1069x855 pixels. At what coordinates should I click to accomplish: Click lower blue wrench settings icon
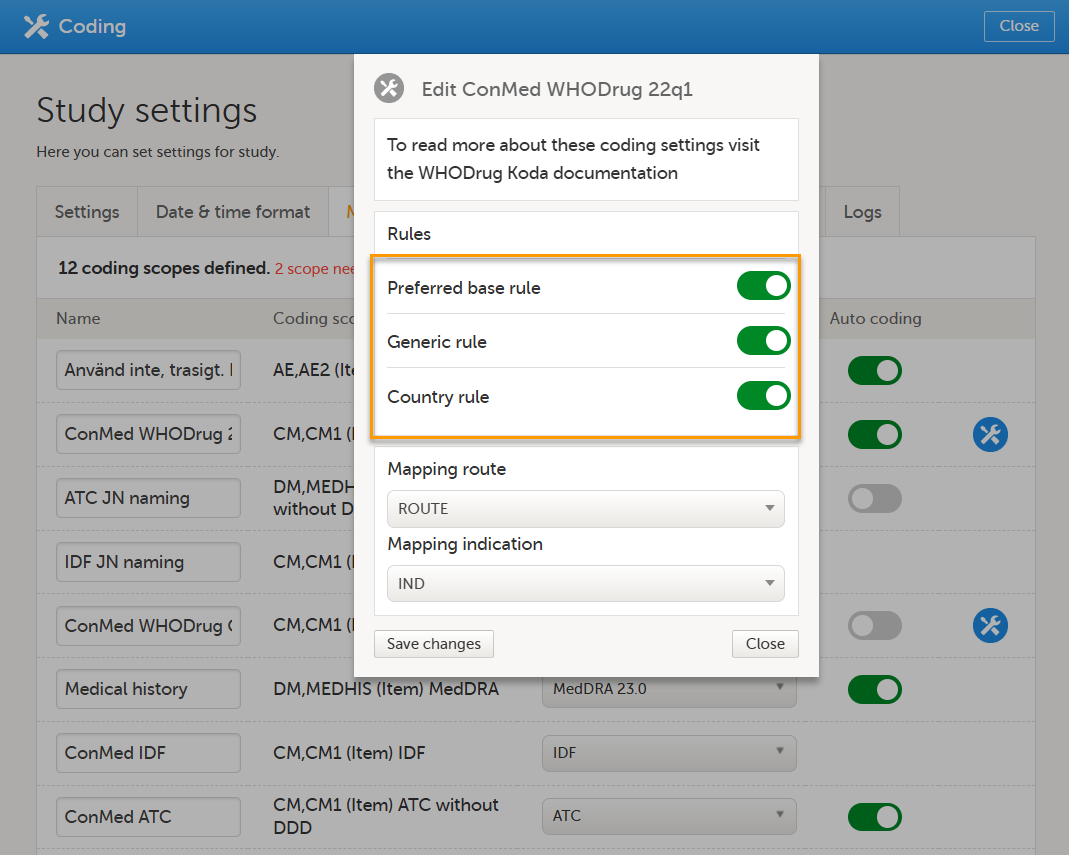pyautogui.click(x=989, y=626)
